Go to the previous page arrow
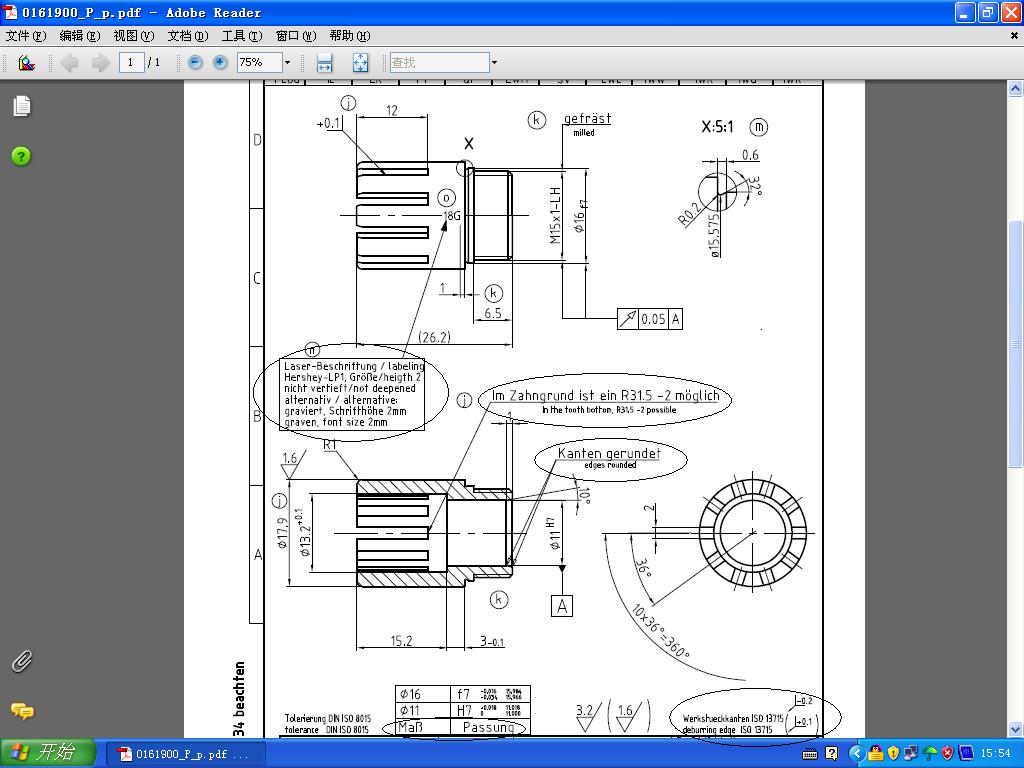The image size is (1024, 768). point(69,63)
